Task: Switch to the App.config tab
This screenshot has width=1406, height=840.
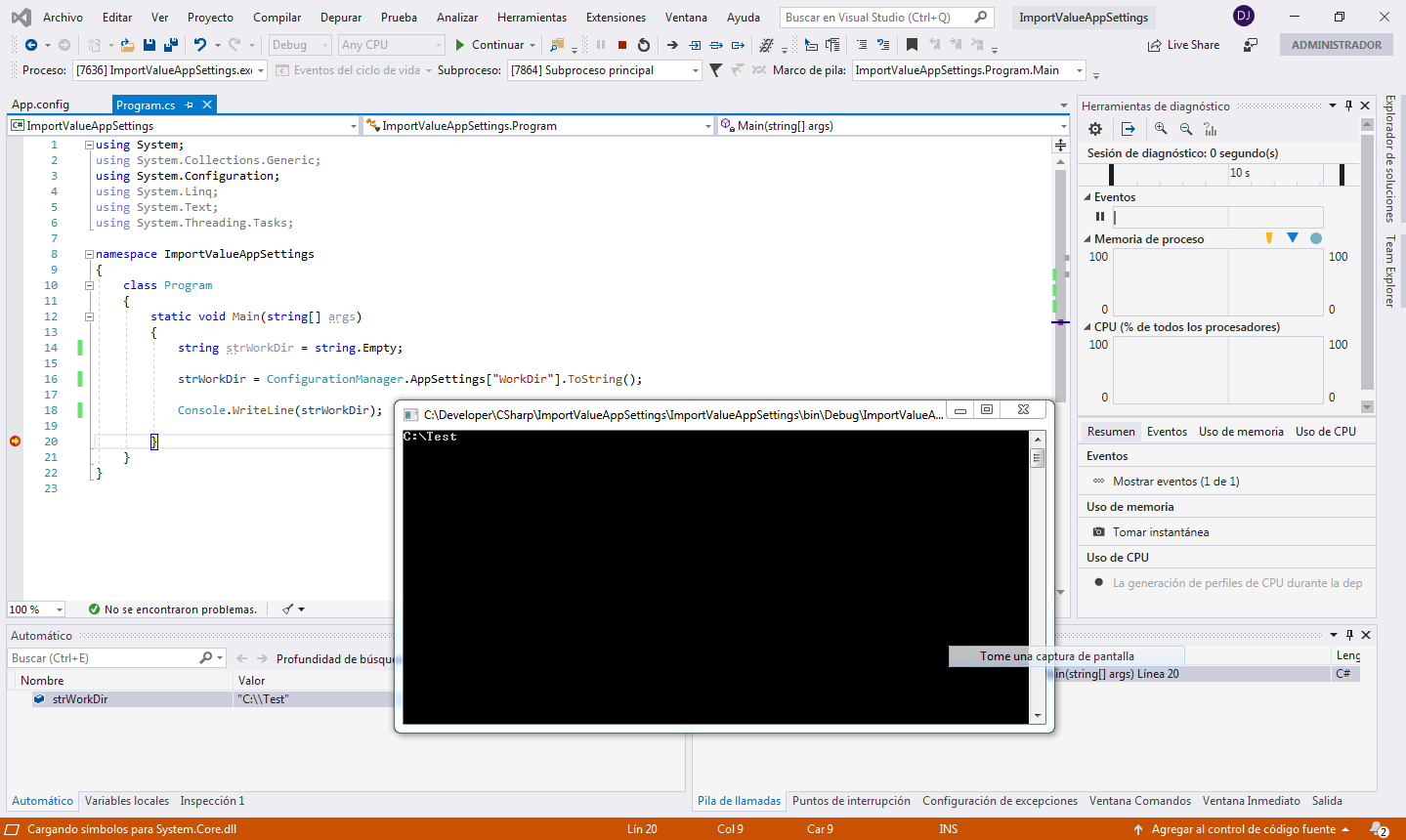Action: [x=40, y=105]
